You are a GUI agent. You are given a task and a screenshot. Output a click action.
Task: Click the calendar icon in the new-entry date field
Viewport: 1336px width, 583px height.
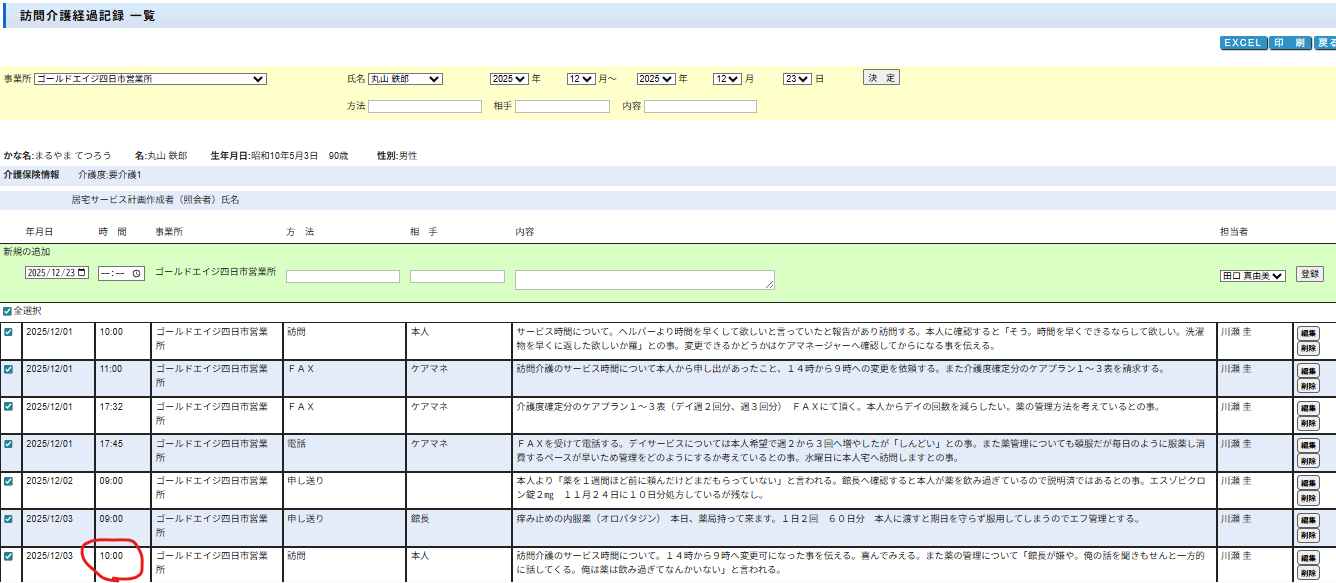pyautogui.click(x=82, y=273)
